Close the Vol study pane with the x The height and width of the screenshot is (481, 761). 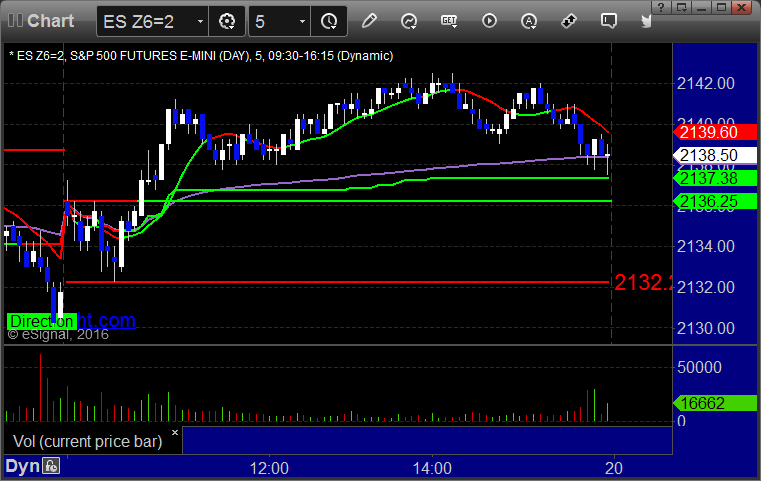(175, 432)
